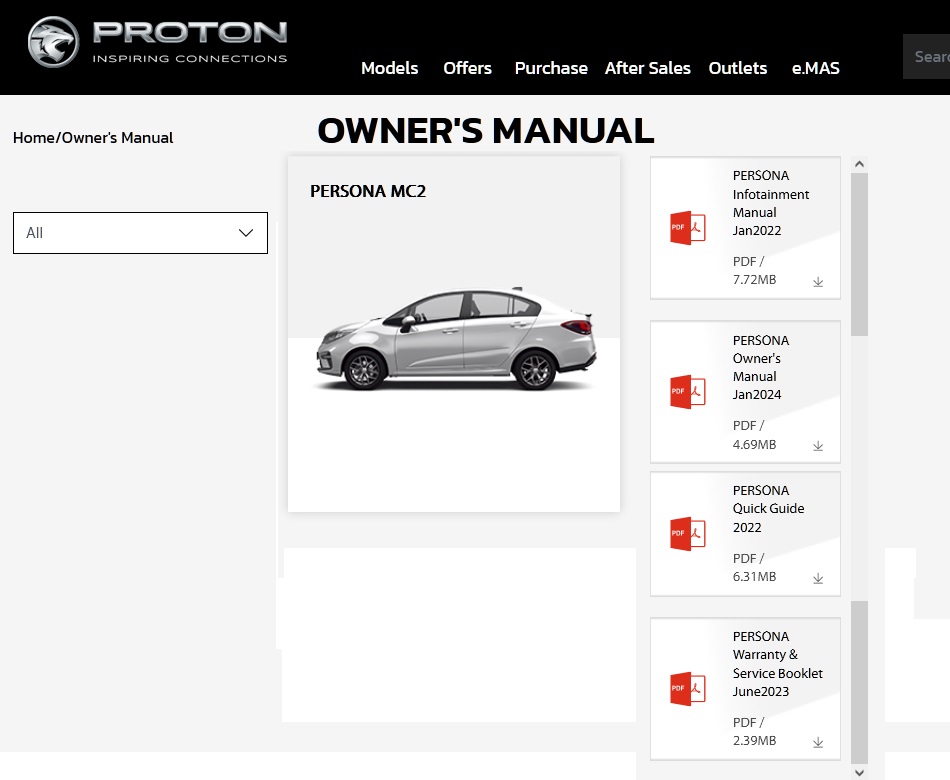The height and width of the screenshot is (780, 950).
Task: Download the Warranty Booklet 2.39MB file
Action: tap(818, 742)
